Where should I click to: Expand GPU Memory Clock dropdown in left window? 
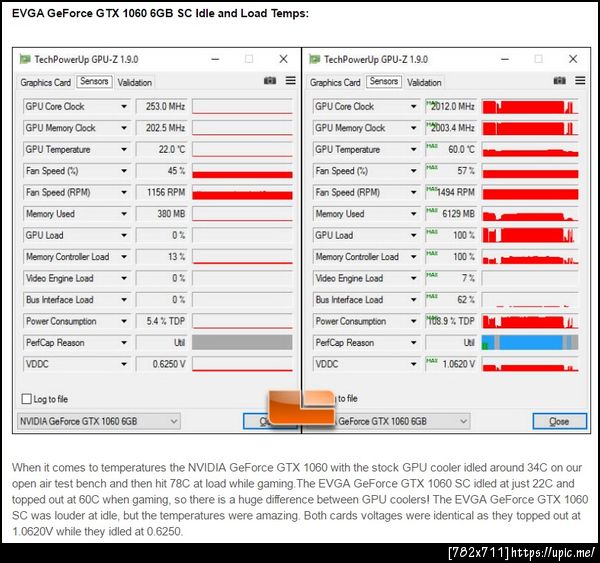coord(124,128)
